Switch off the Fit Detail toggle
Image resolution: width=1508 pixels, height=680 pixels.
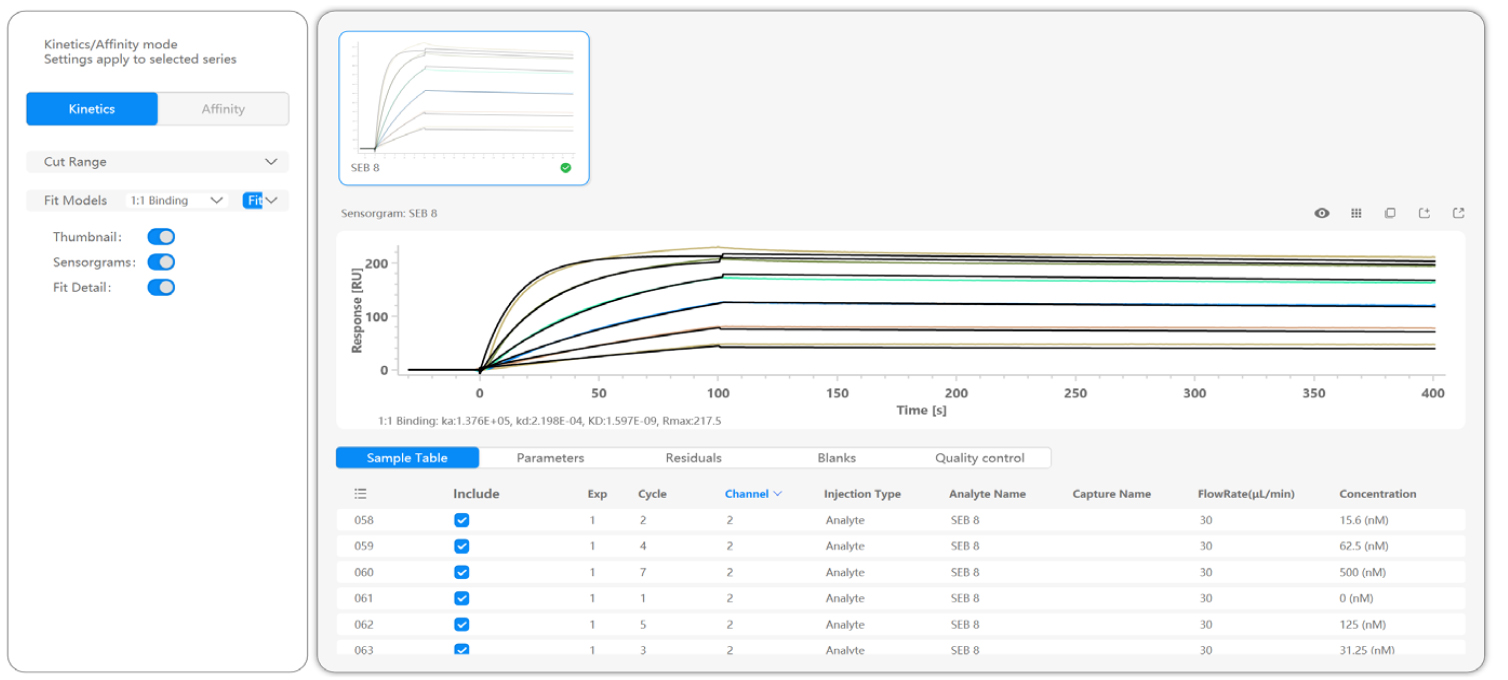[x=161, y=287]
